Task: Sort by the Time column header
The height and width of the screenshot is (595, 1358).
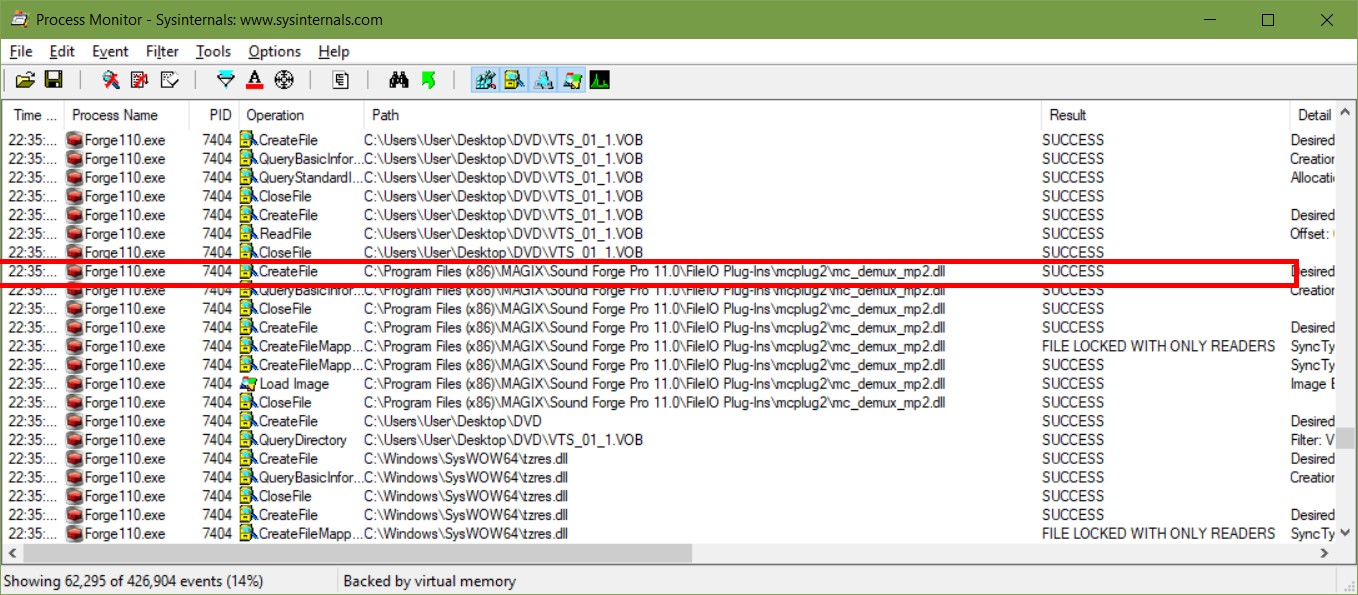Action: [33, 115]
